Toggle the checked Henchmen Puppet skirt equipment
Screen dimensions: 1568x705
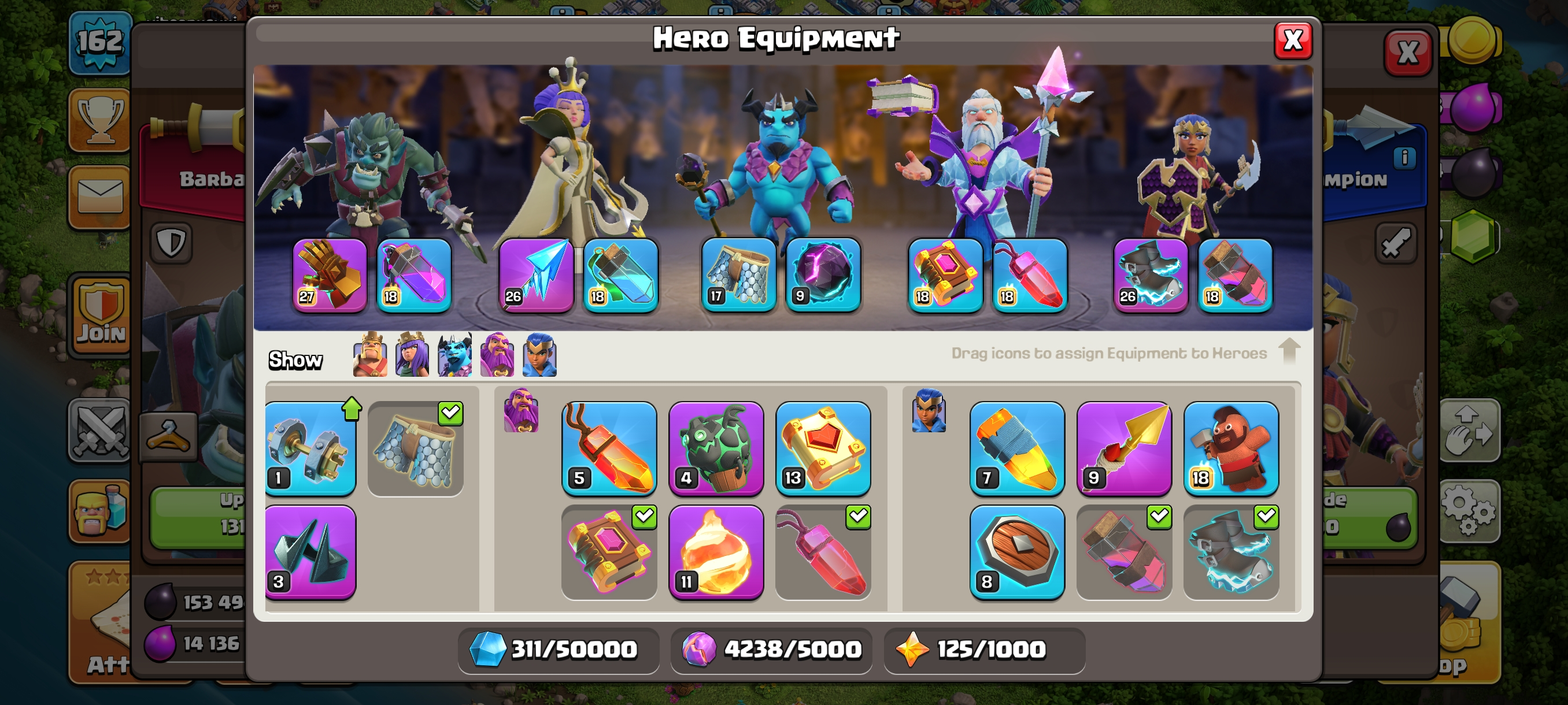coord(416,448)
